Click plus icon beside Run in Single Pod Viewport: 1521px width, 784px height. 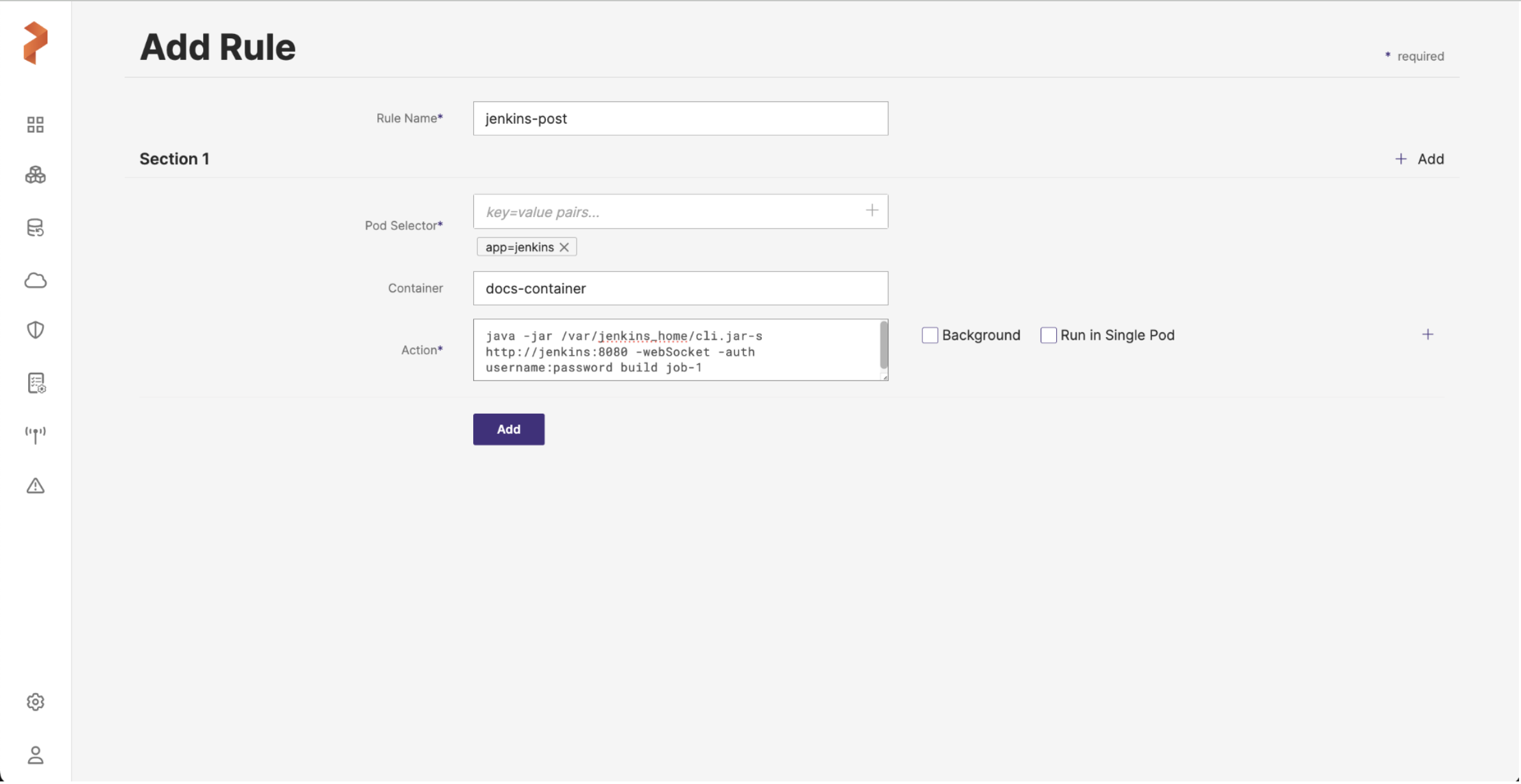1428,335
